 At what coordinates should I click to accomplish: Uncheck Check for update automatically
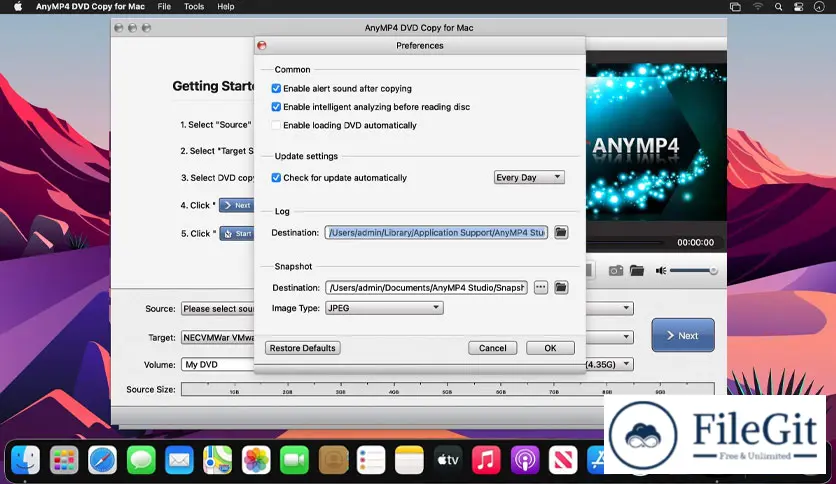pos(276,178)
